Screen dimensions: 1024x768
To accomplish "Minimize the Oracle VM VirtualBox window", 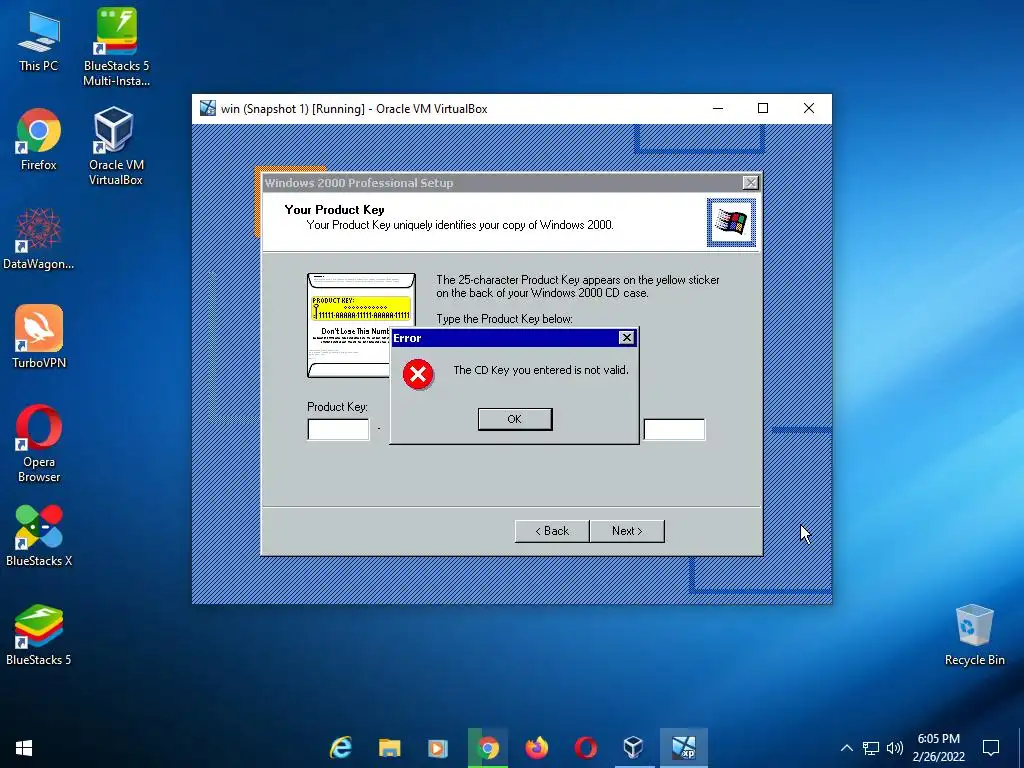I will (x=718, y=108).
